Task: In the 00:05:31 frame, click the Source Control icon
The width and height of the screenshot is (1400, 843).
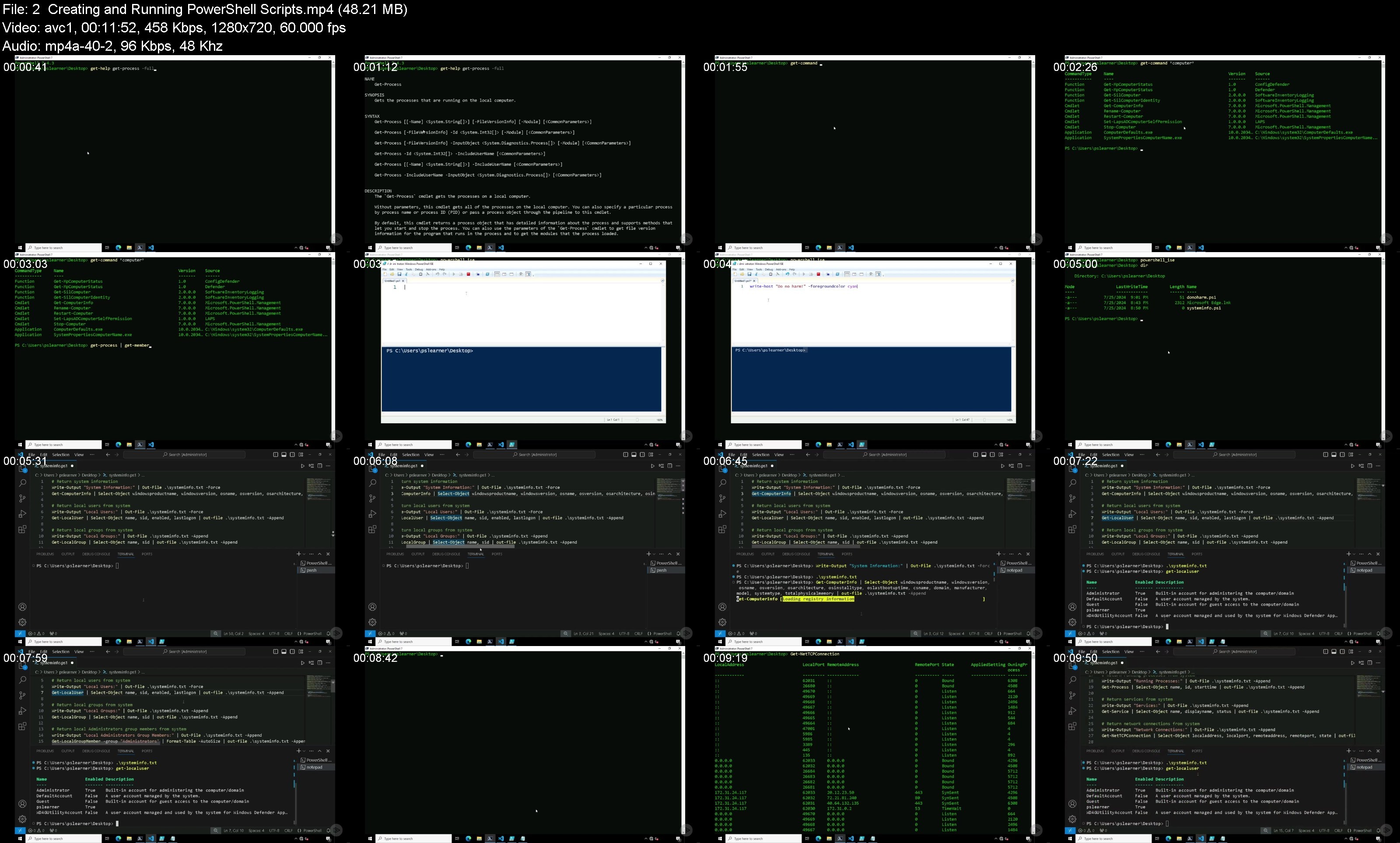Action: point(22,498)
